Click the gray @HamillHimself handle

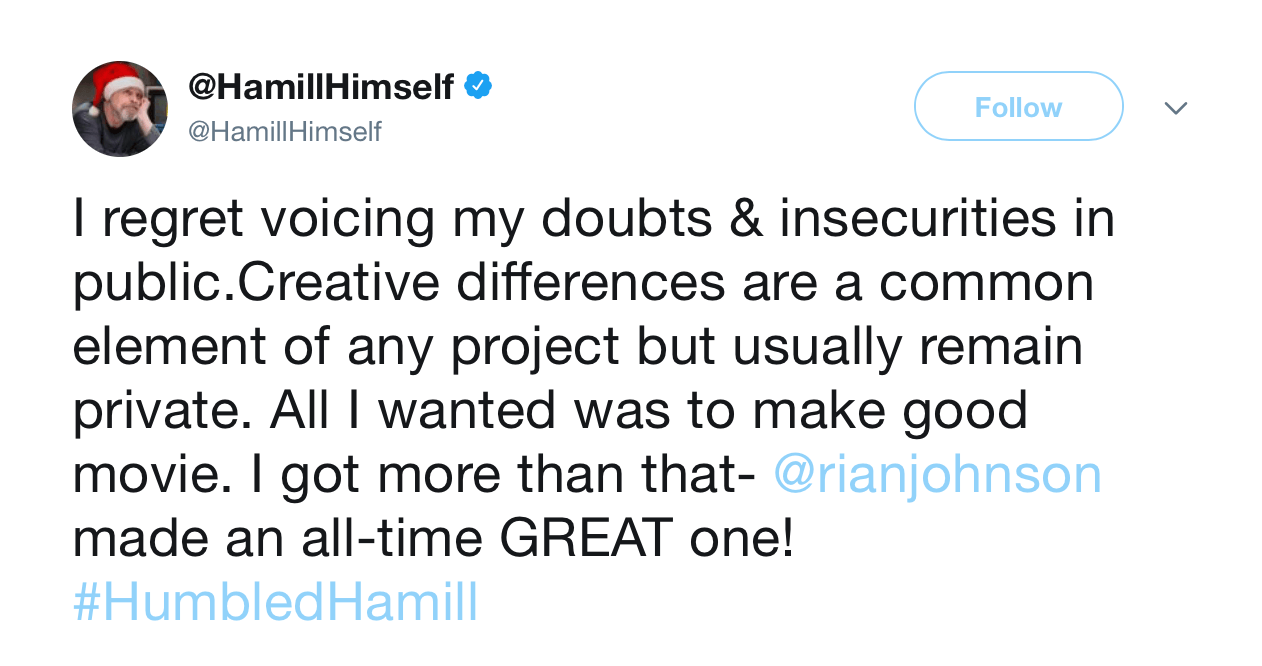285,132
